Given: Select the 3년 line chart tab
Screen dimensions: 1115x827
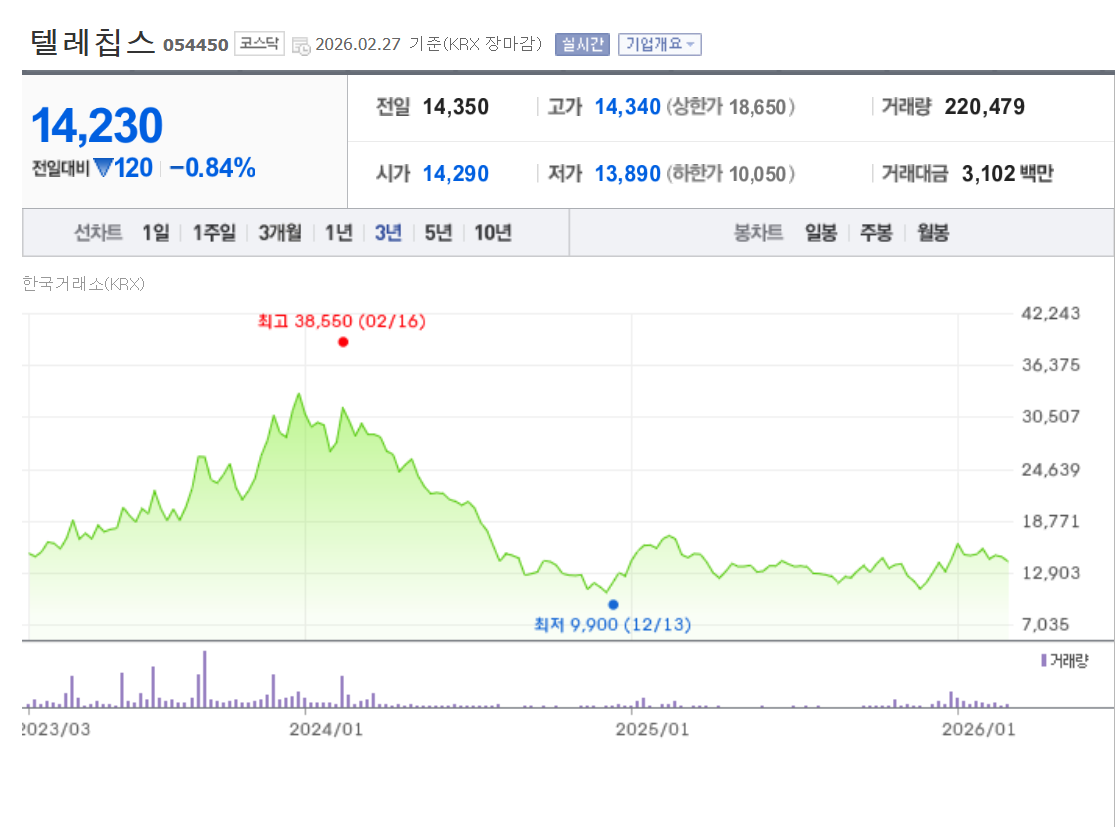Looking at the screenshot, I should click(x=388, y=233).
